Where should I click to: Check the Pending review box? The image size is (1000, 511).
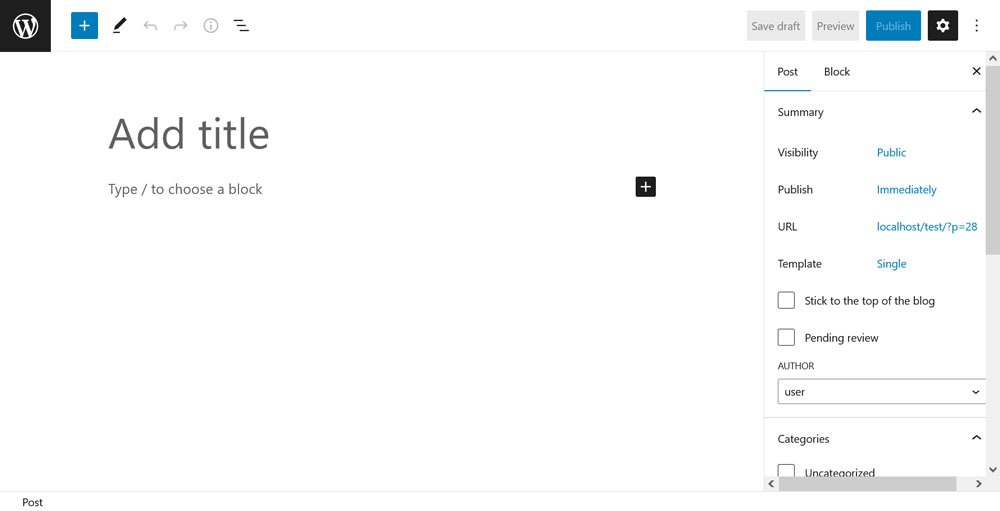(x=786, y=337)
